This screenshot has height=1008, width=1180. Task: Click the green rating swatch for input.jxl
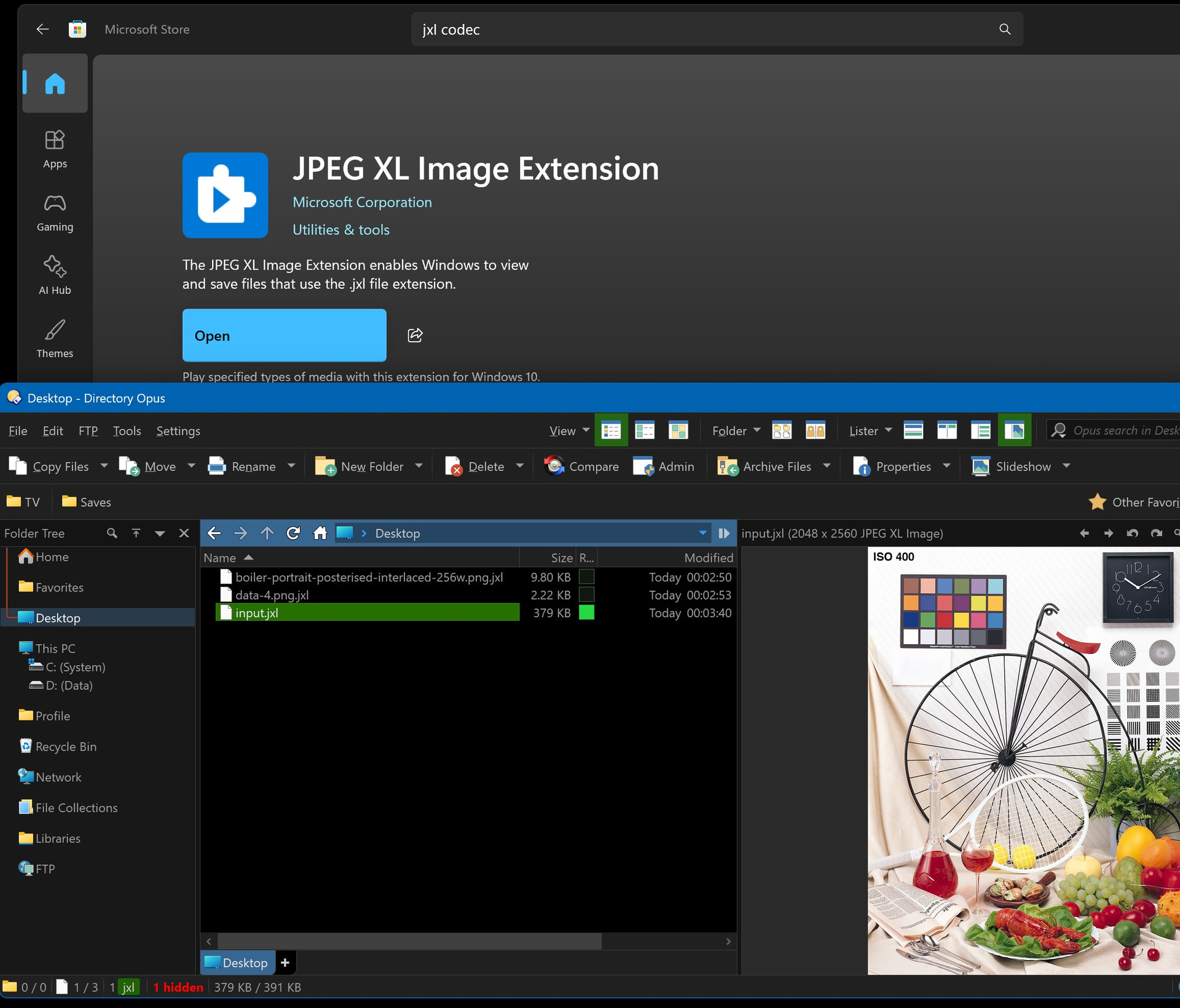point(587,612)
